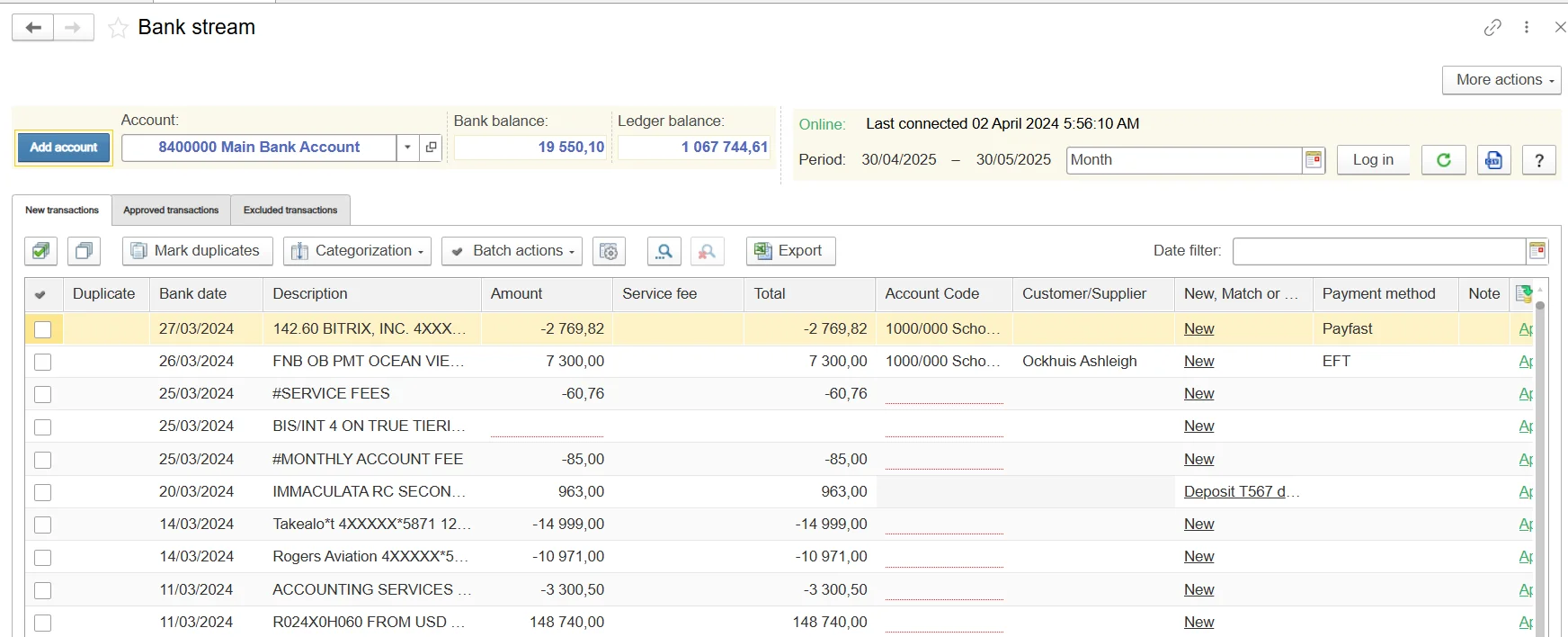Open the Excluded transactions tab
This screenshot has width=1568, height=637.
coord(290,211)
